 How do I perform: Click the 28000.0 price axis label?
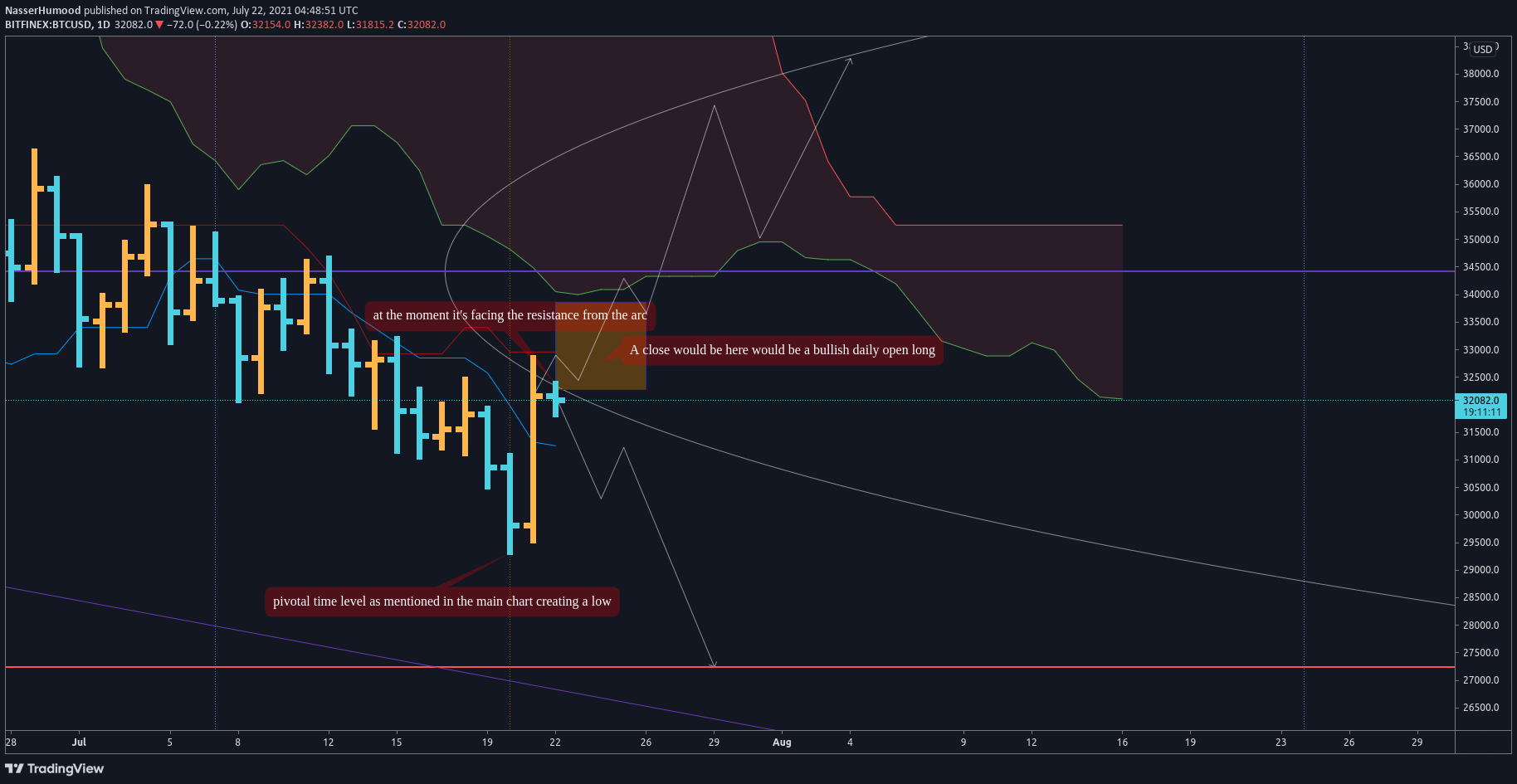(1481, 626)
